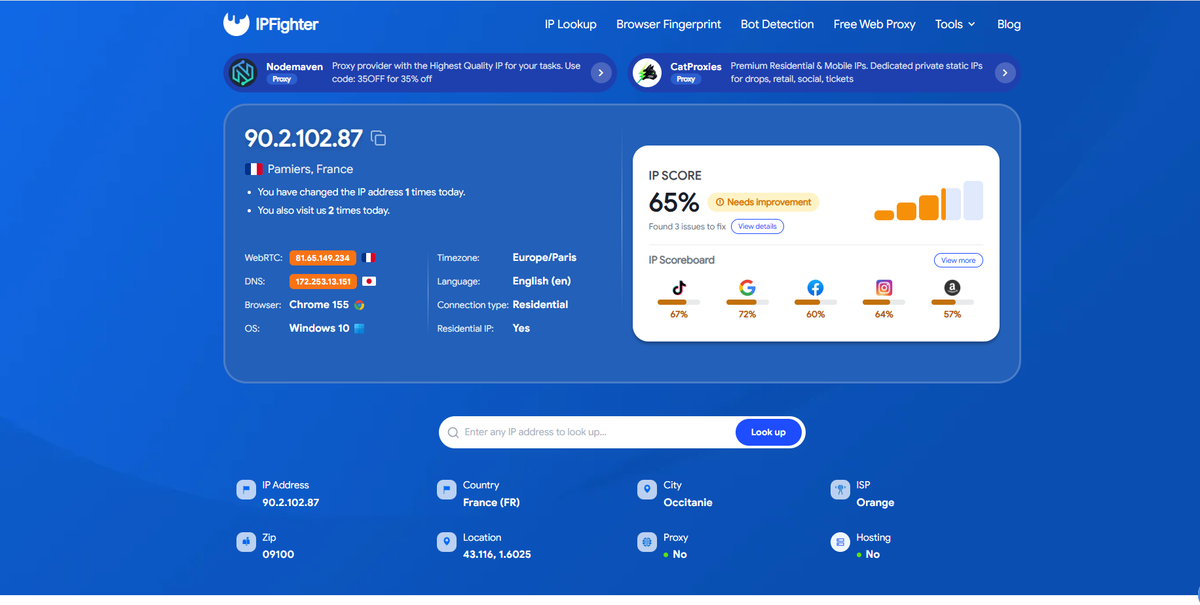Open the CatProxies banner arrow
Screen dimensions: 1200x605
click(1005, 72)
